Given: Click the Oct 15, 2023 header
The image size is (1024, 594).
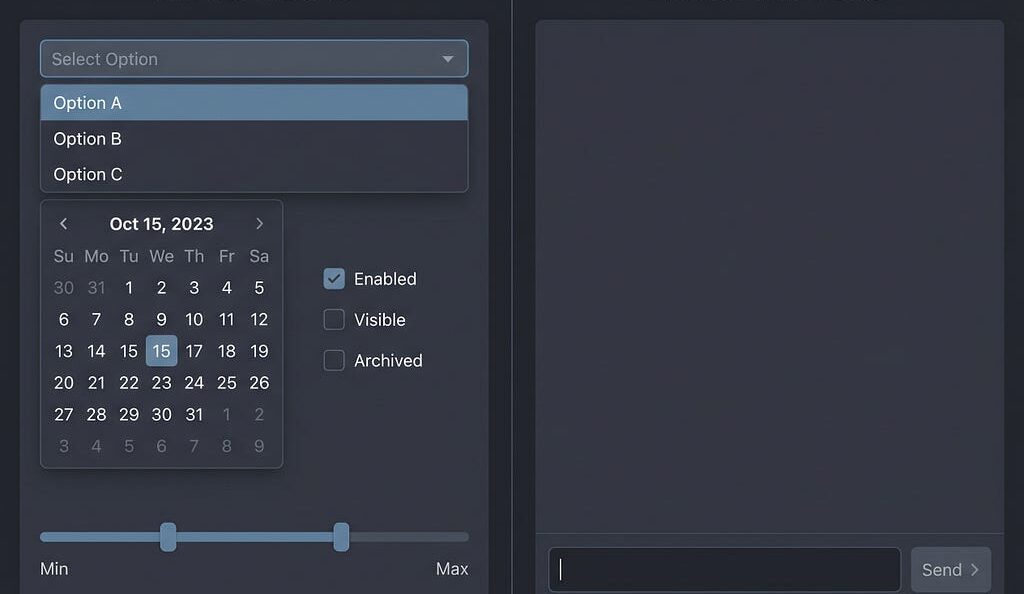Looking at the screenshot, I should (161, 223).
